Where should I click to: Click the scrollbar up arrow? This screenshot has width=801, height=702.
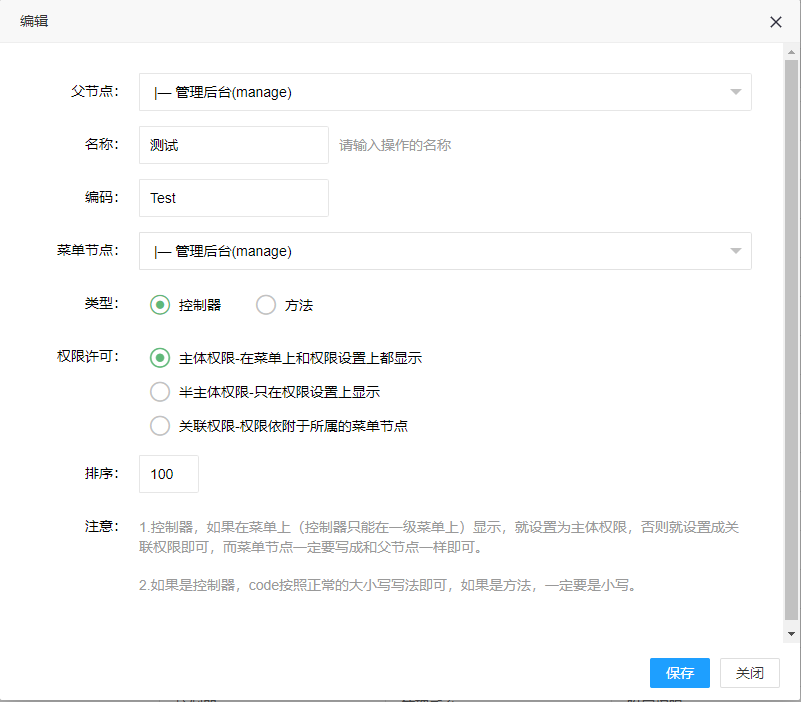791,52
